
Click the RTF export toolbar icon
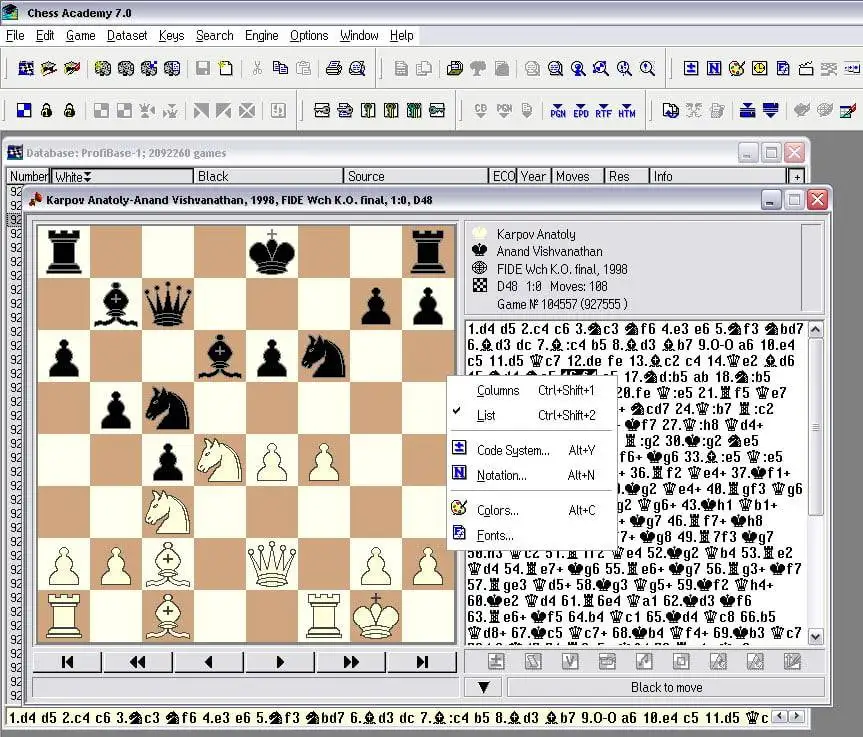pyautogui.click(x=603, y=110)
